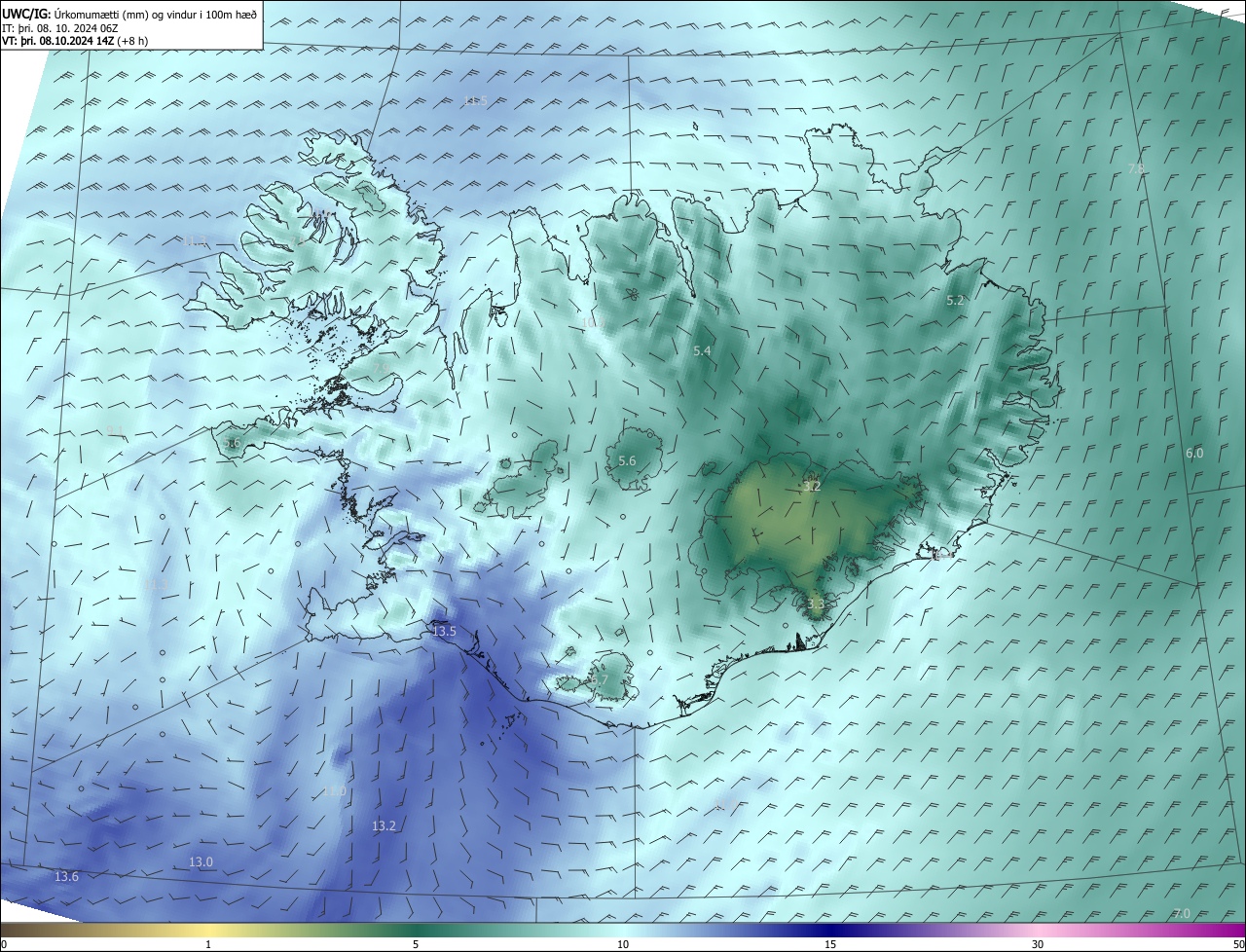
Task: Click the 5.4 value in northern Iceland
Action: (702, 350)
